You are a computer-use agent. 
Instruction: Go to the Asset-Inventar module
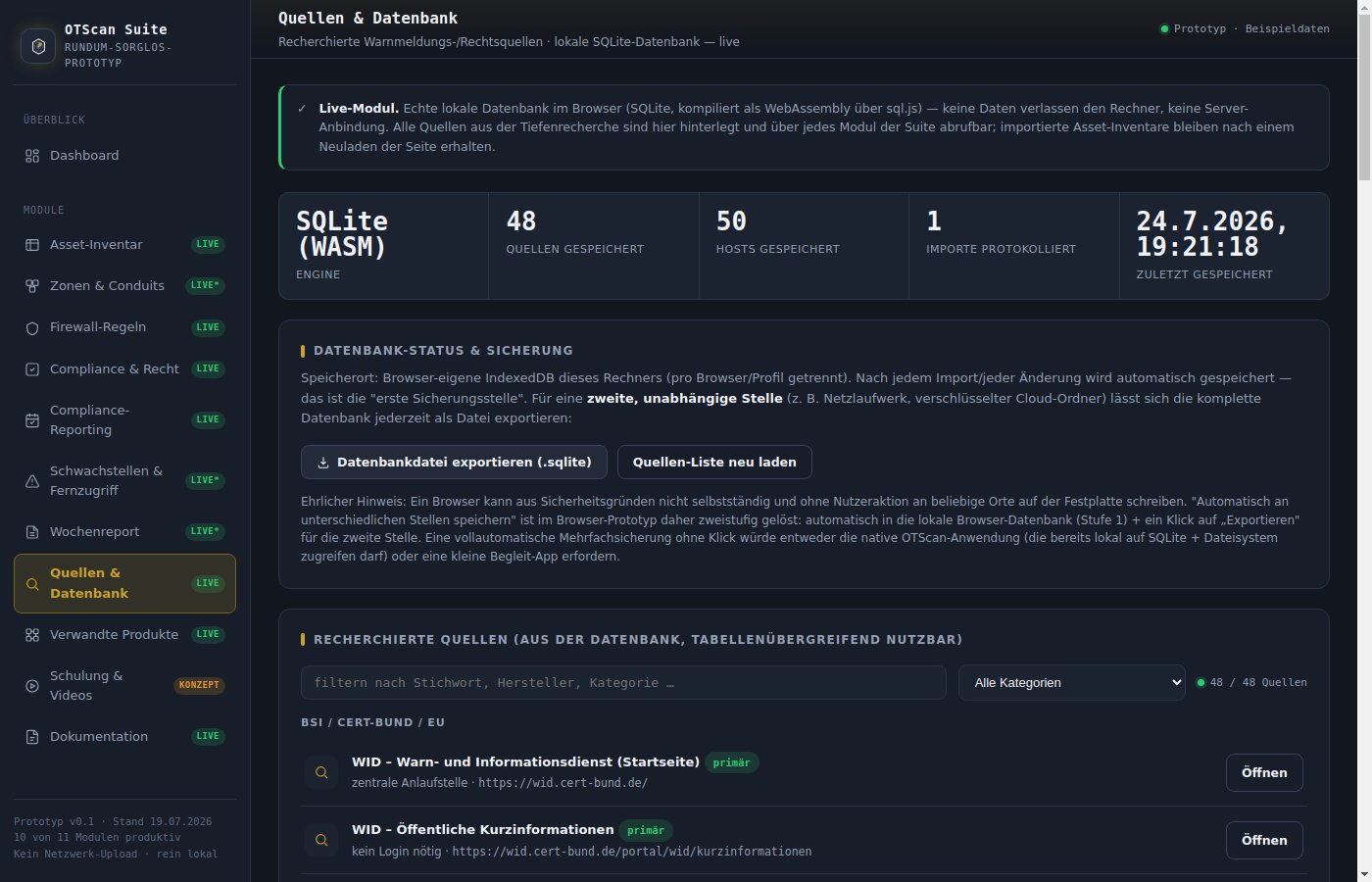[x=124, y=245]
